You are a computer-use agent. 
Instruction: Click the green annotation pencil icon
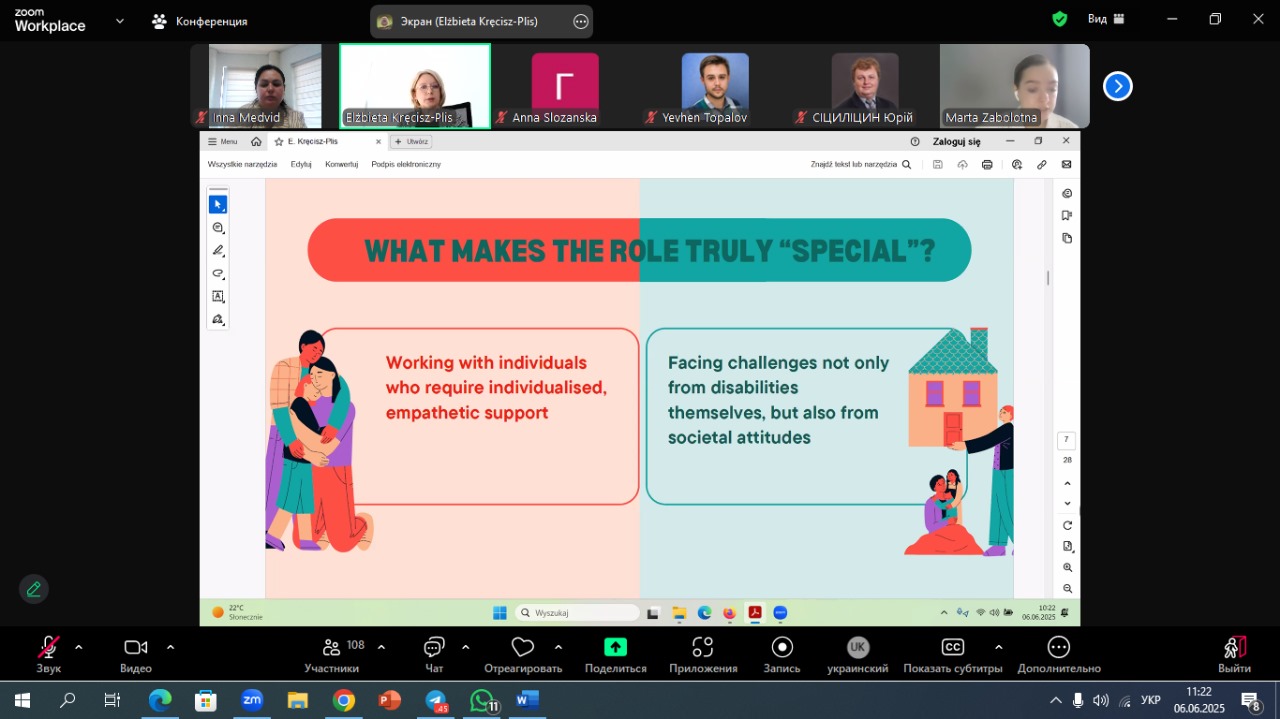34,589
